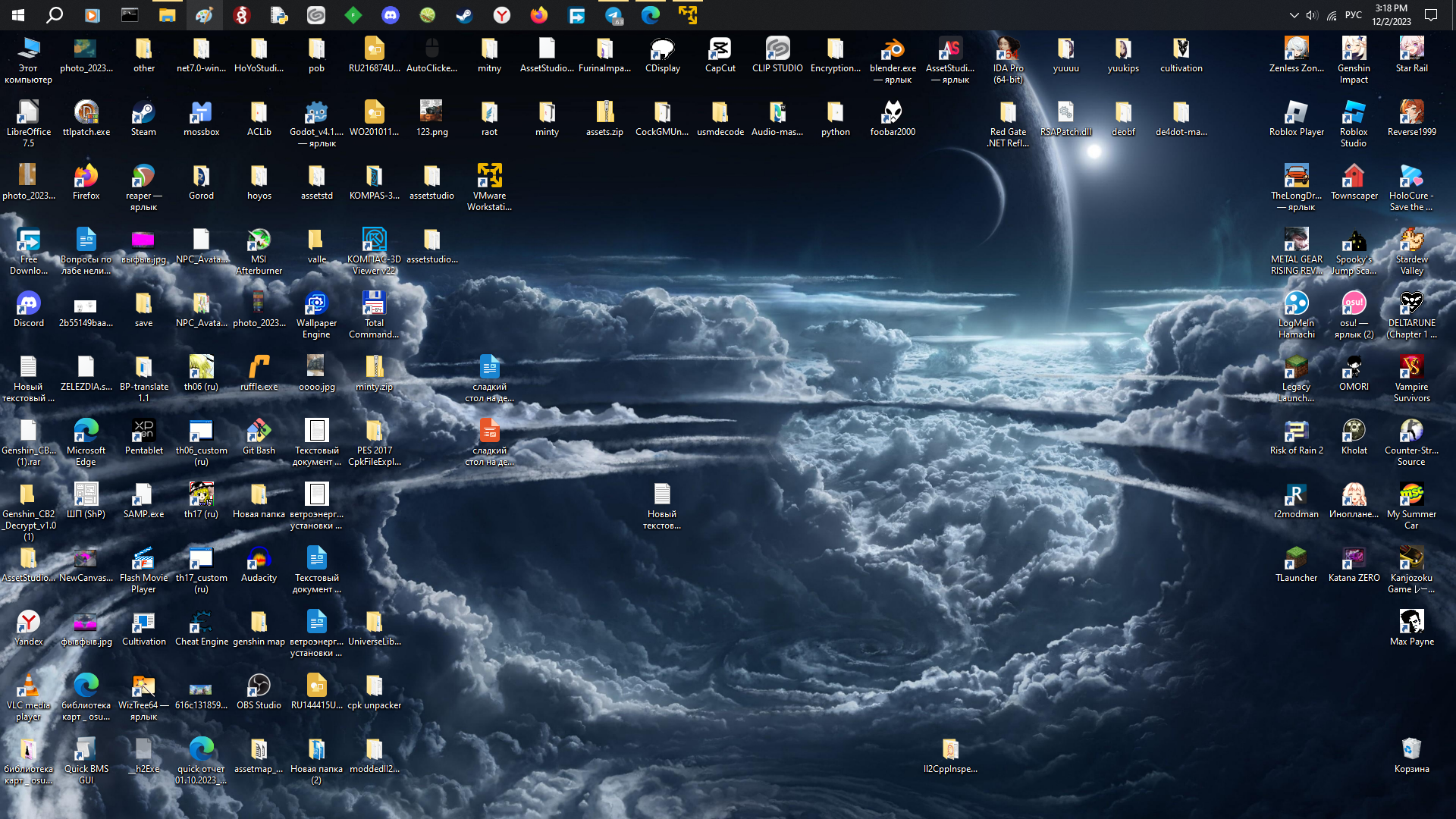Click the Windows Start button
The width and height of the screenshot is (1456, 819).
[x=18, y=15]
